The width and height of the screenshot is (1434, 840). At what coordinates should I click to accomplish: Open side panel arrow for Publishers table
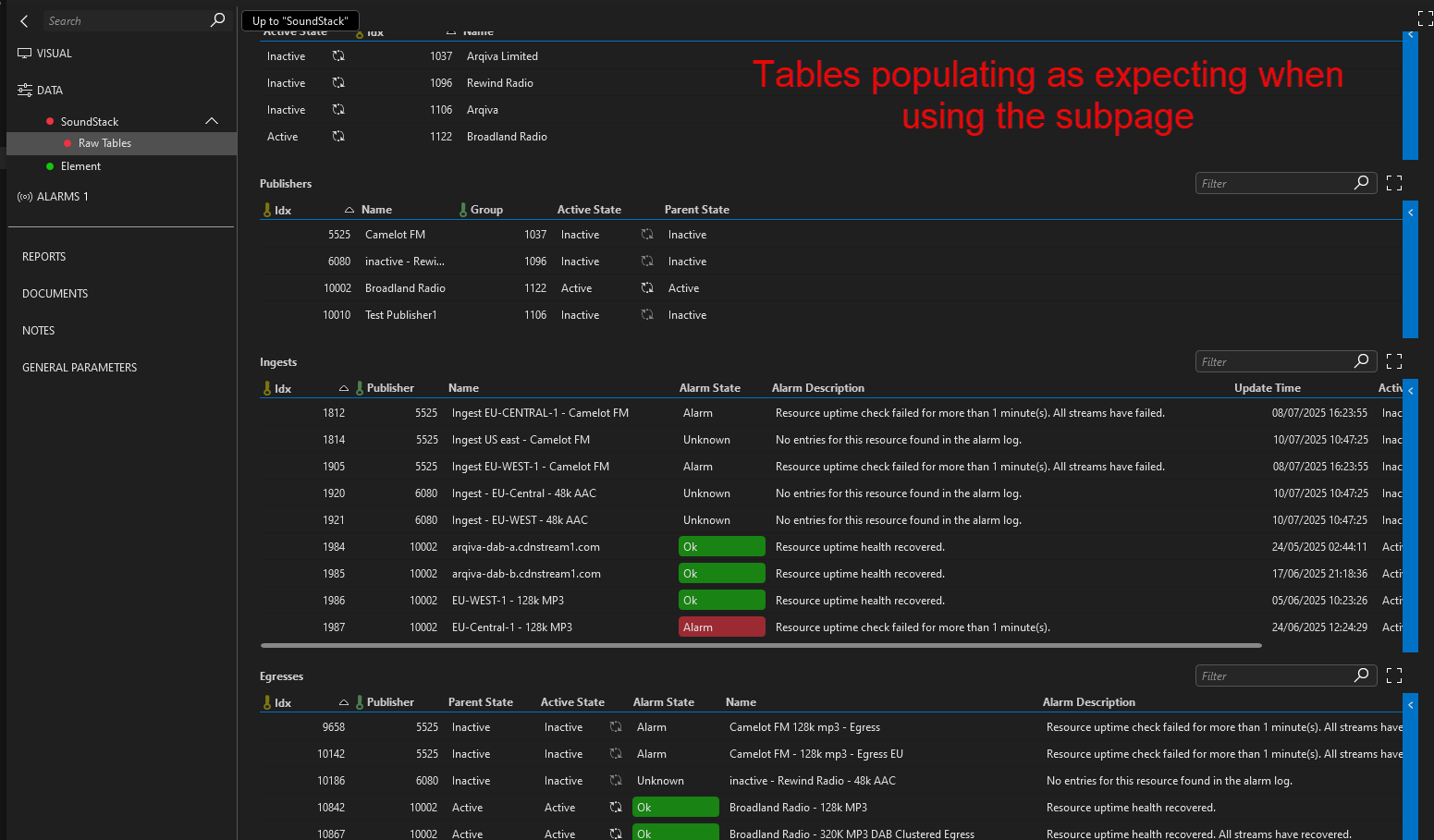pyautogui.click(x=1411, y=213)
